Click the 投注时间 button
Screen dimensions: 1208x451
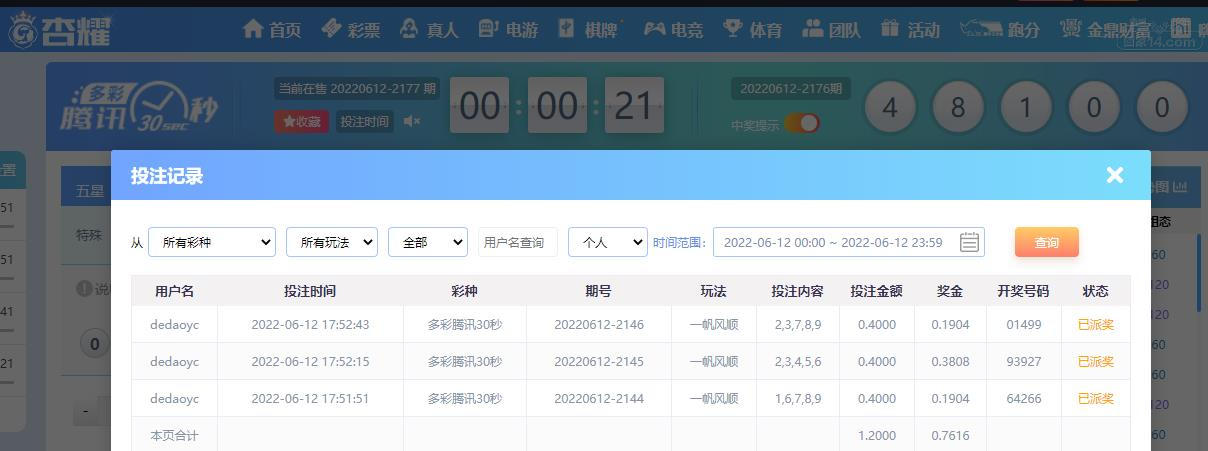pyautogui.click(x=364, y=121)
